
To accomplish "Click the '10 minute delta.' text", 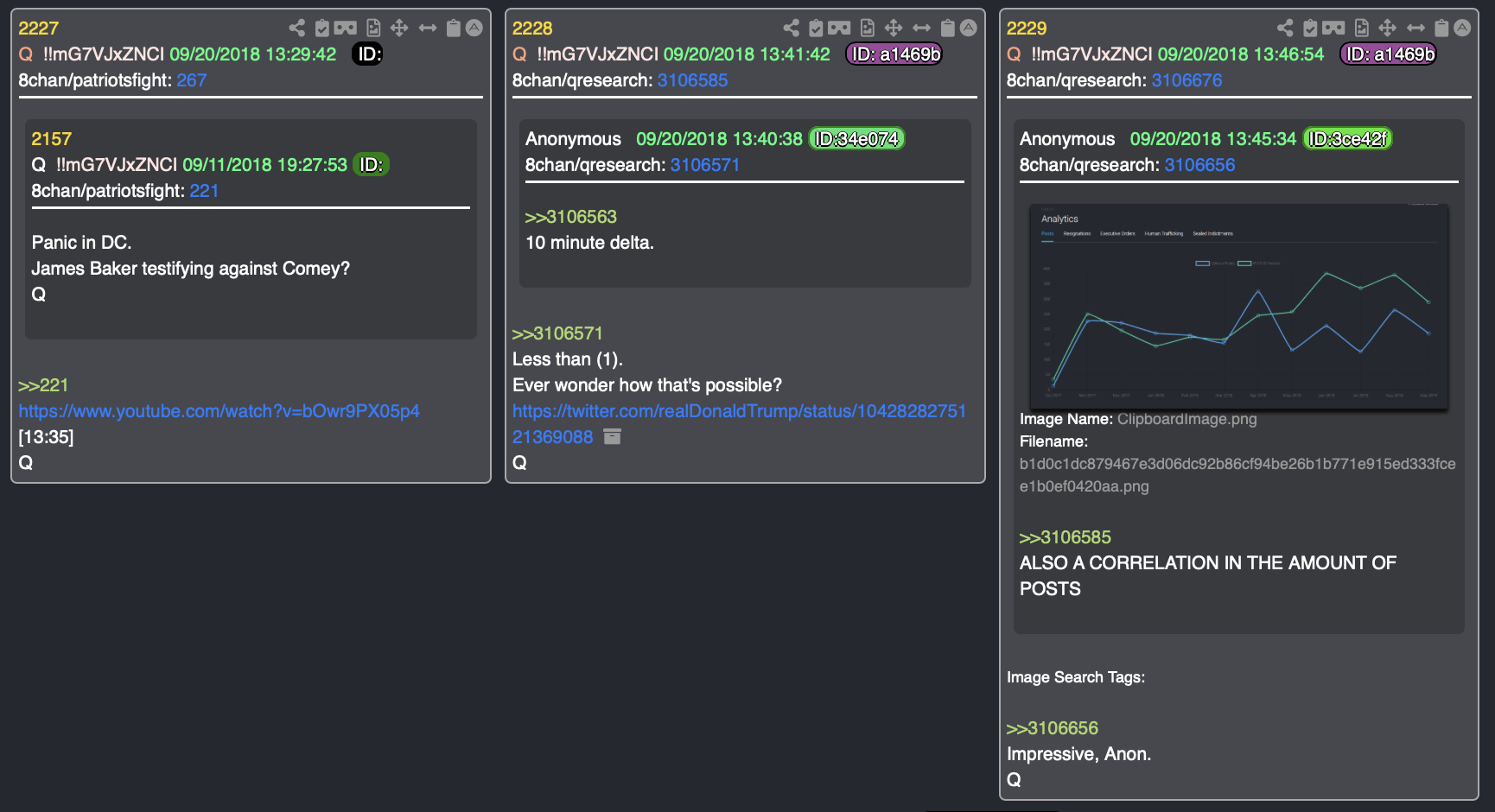I will [x=589, y=243].
